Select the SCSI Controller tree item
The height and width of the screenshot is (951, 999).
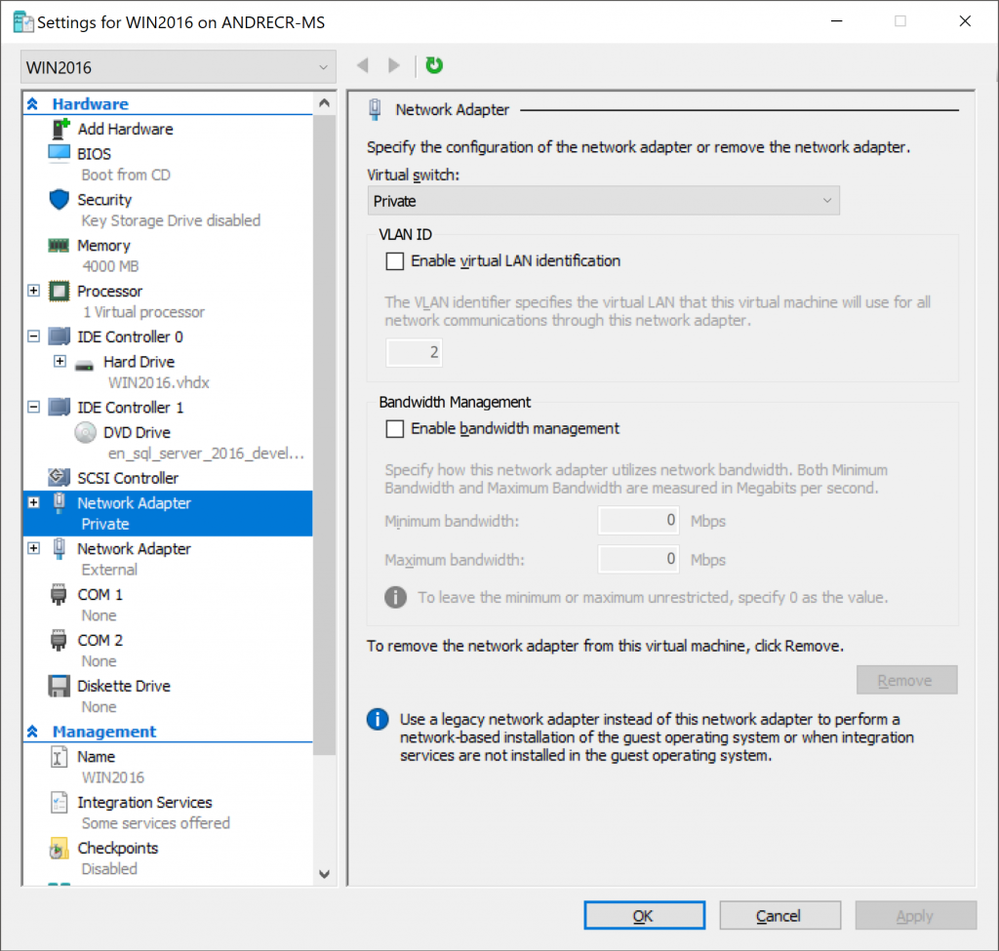point(127,478)
